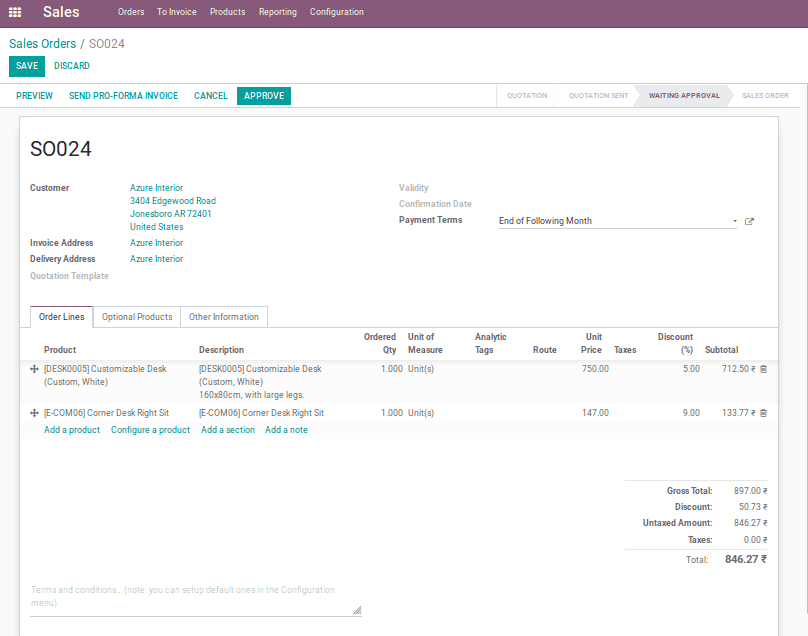Open the apps grid menu icon
The width and height of the screenshot is (808, 636).
pyautogui.click(x=15, y=12)
